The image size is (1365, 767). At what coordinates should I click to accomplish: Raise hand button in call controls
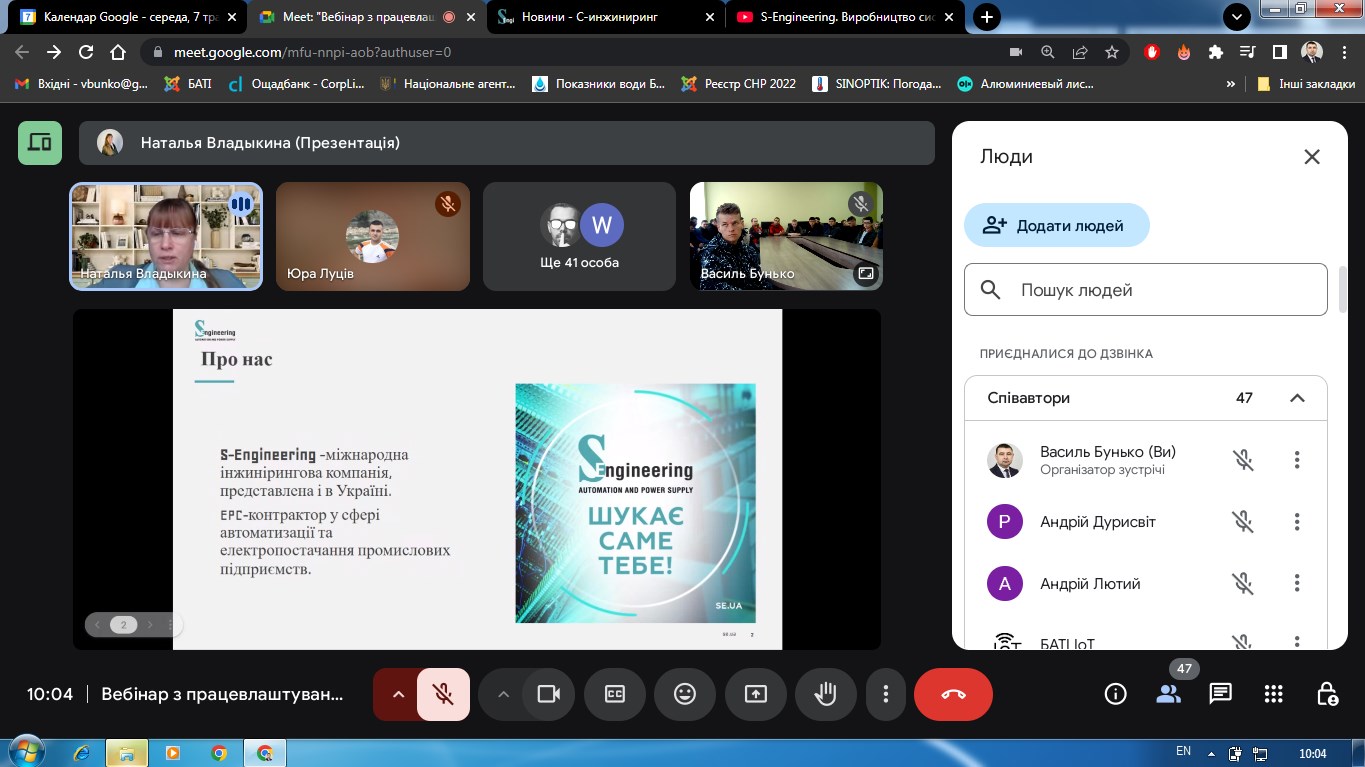pyautogui.click(x=825, y=694)
